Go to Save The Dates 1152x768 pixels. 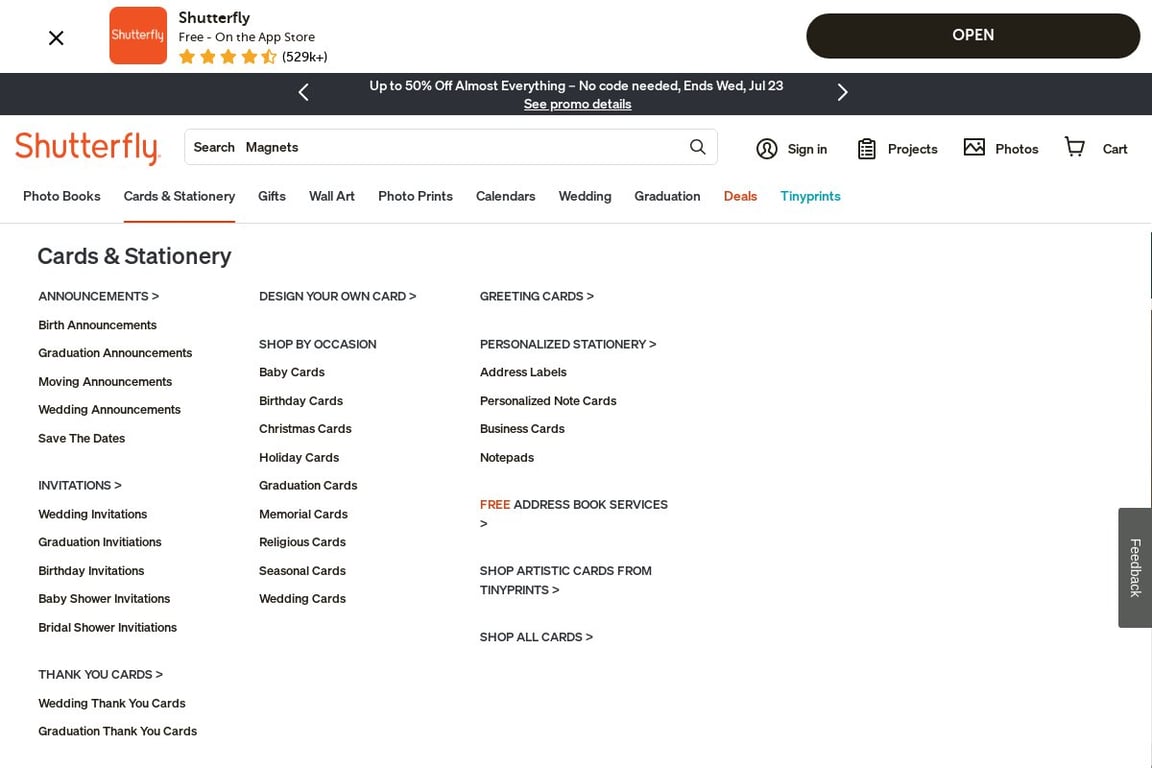coord(82,438)
